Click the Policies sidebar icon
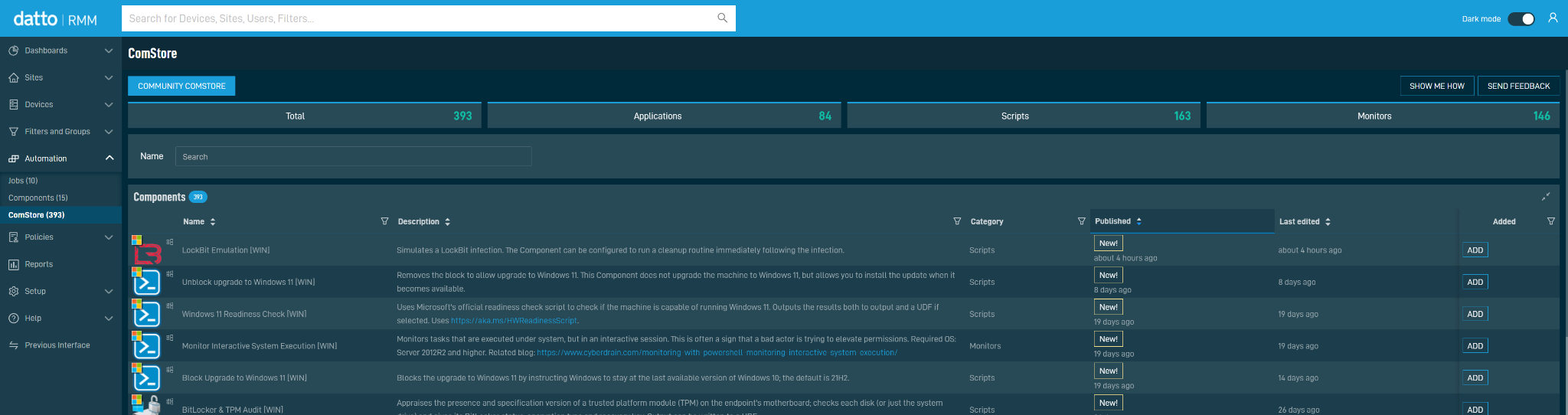The width and height of the screenshot is (1568, 415). point(14,237)
